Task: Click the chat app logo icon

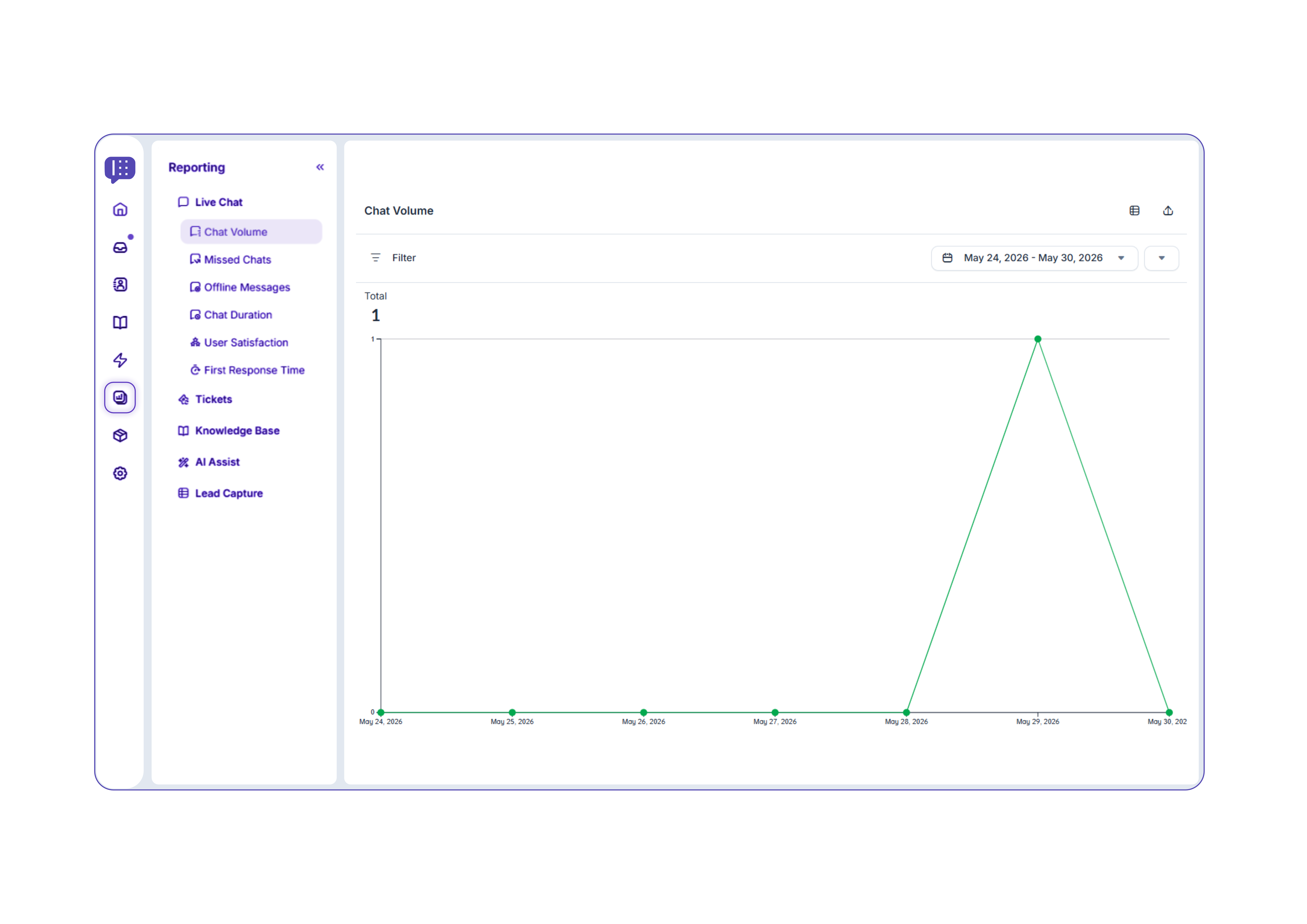Action: [120, 170]
